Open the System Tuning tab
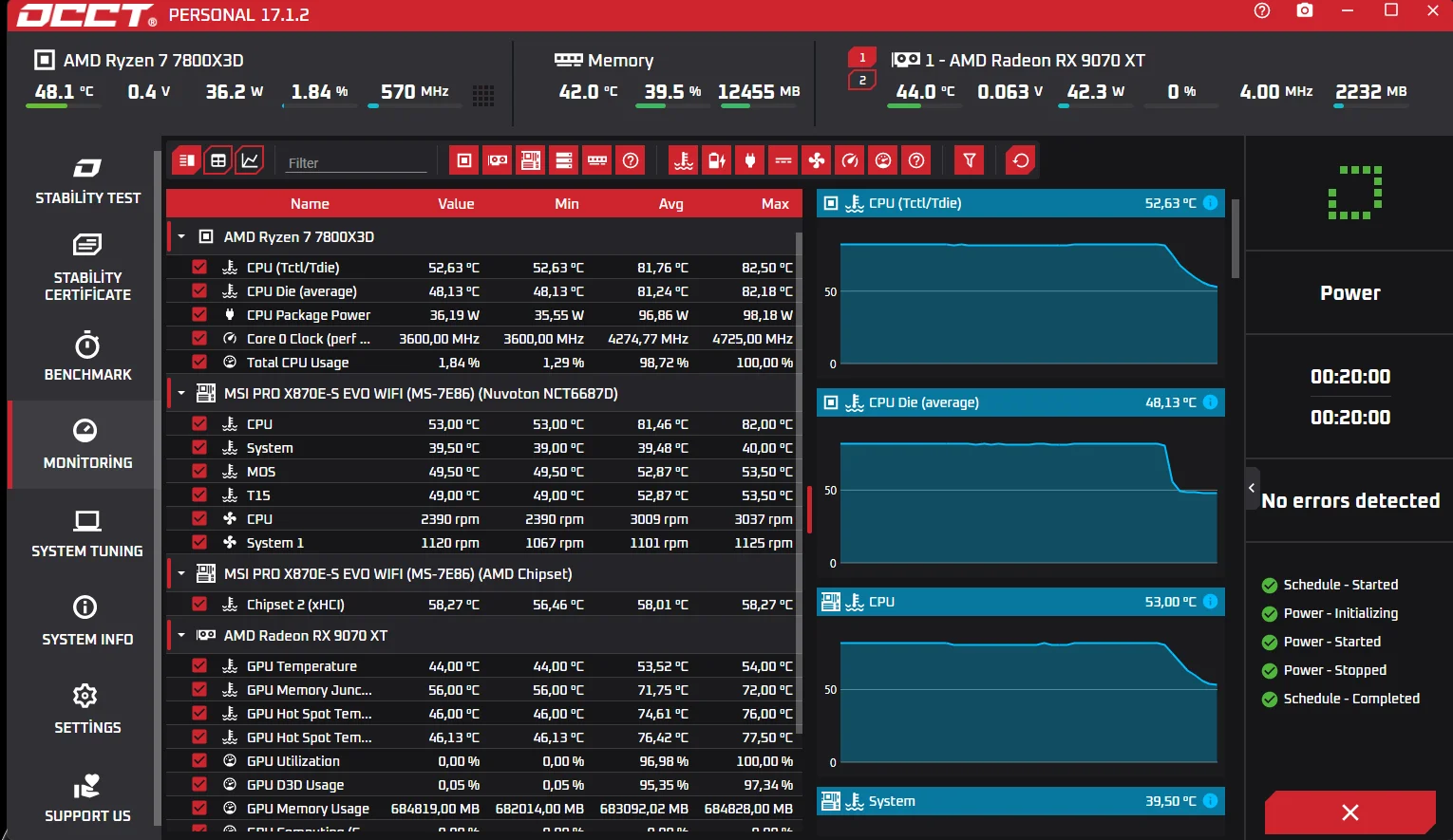This screenshot has height=840, width=1453. coord(87,533)
